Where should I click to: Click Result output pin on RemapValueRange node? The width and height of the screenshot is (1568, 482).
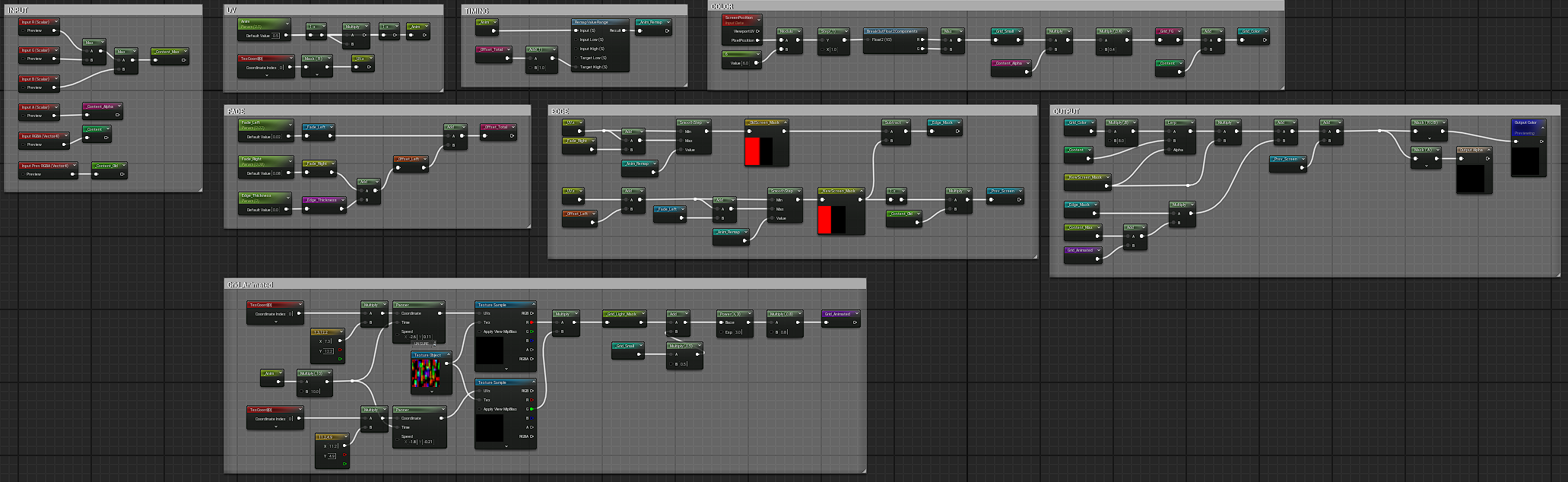[x=624, y=30]
